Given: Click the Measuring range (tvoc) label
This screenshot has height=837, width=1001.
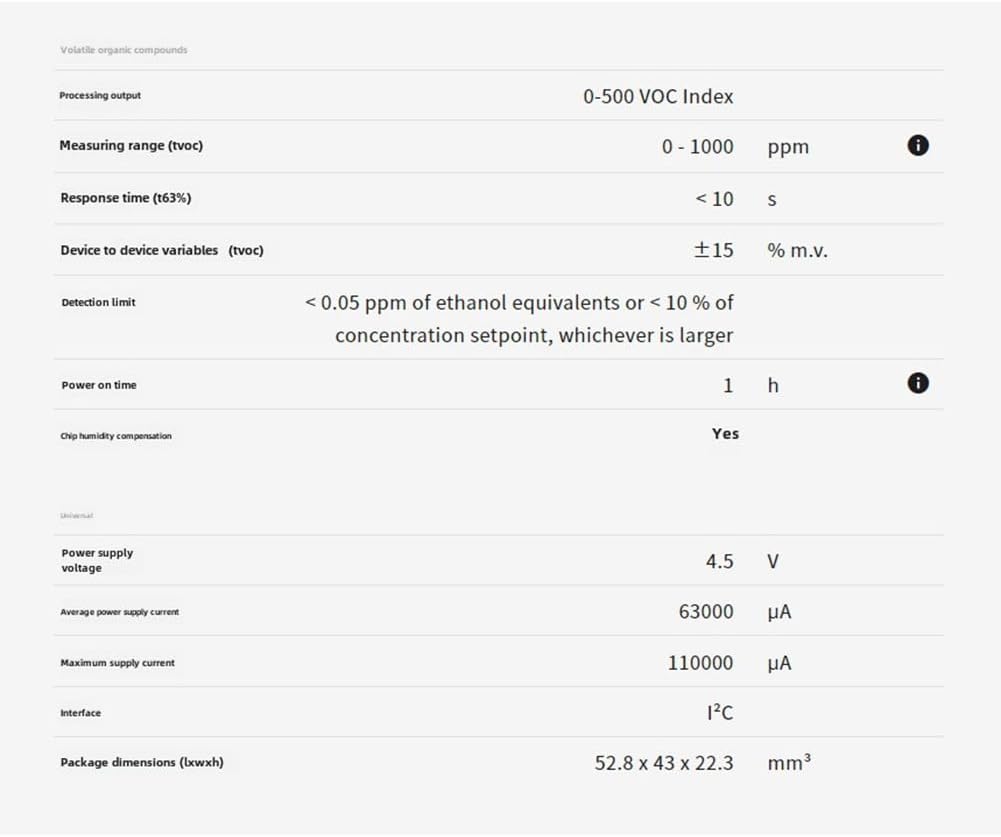Looking at the screenshot, I should [x=131, y=146].
